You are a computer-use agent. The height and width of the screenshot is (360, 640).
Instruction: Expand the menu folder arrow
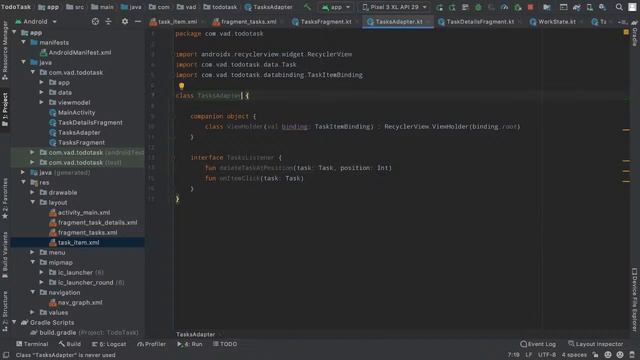tap(32, 252)
